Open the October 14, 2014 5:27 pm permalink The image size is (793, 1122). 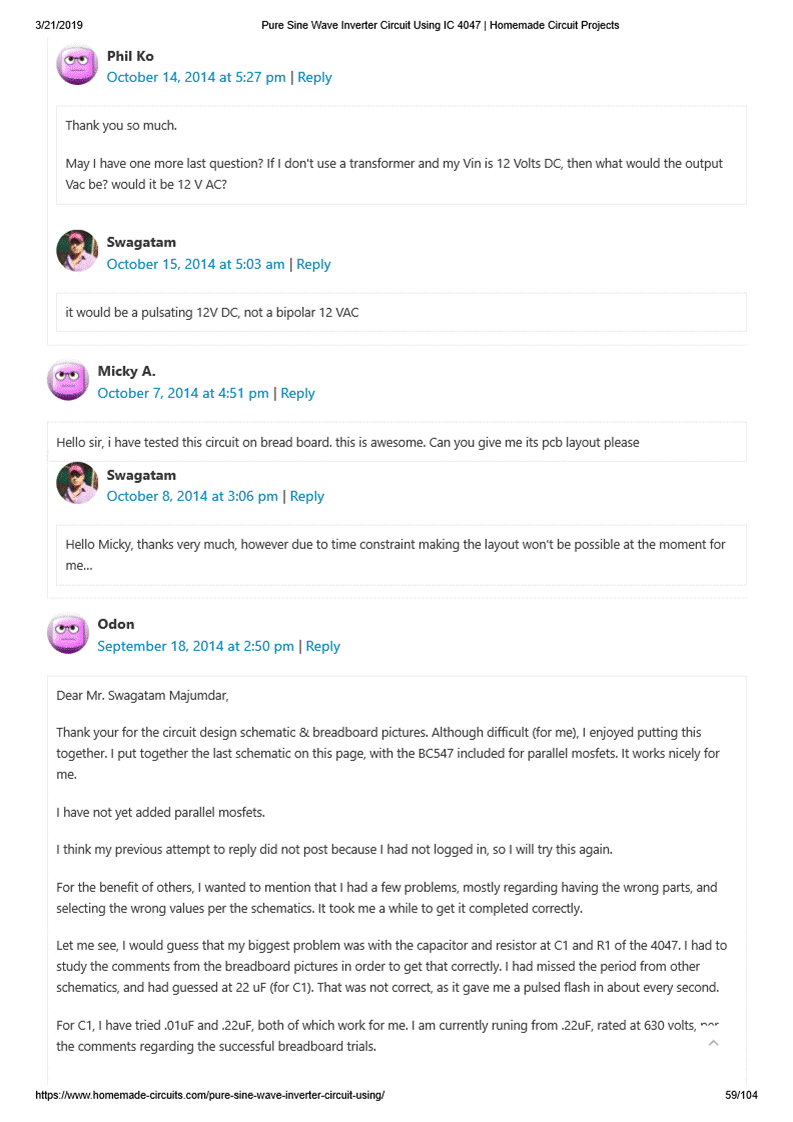pos(196,77)
